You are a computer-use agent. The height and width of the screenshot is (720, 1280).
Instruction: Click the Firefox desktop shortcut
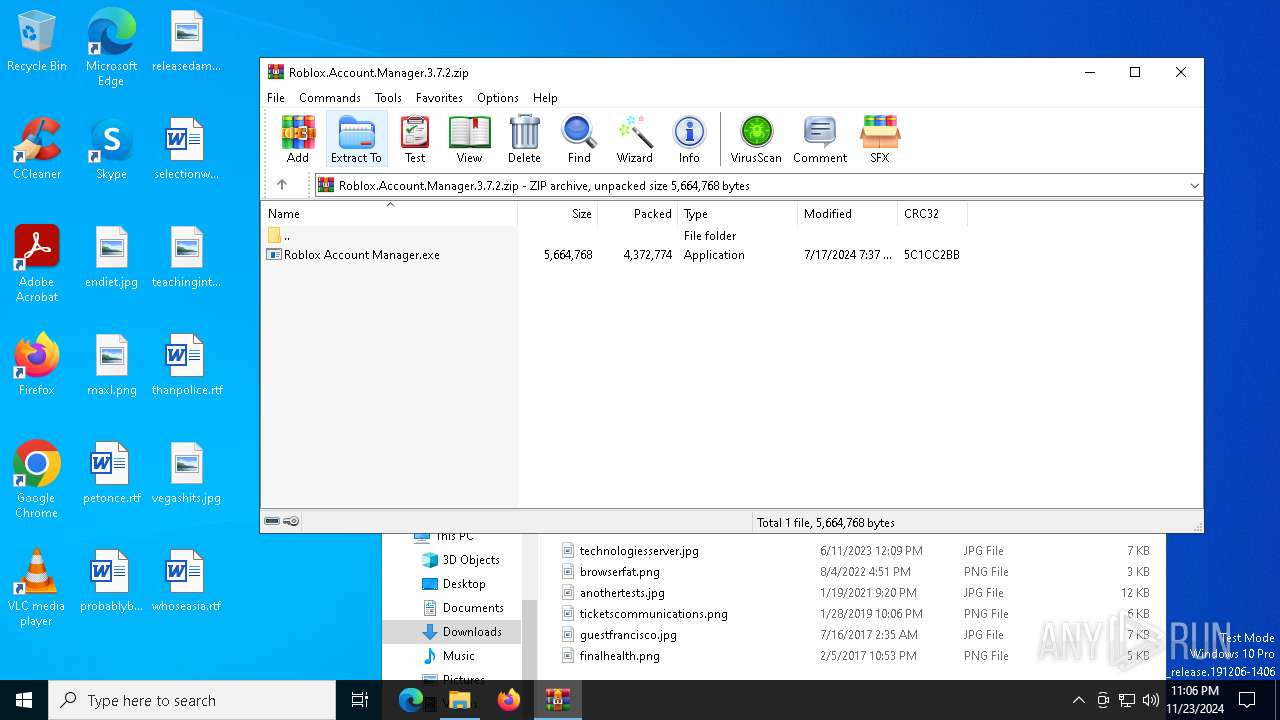(37, 366)
